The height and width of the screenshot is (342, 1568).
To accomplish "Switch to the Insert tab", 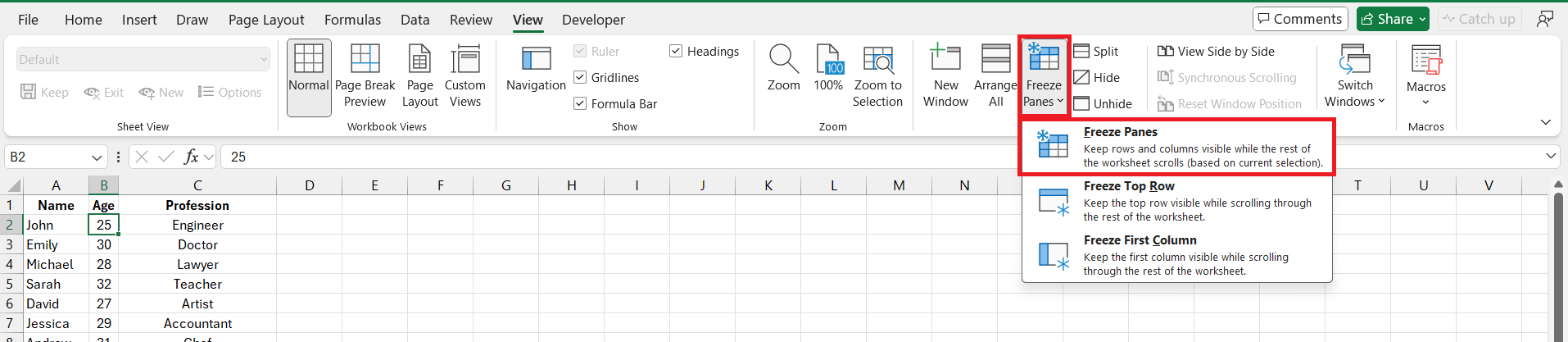I will tap(139, 20).
